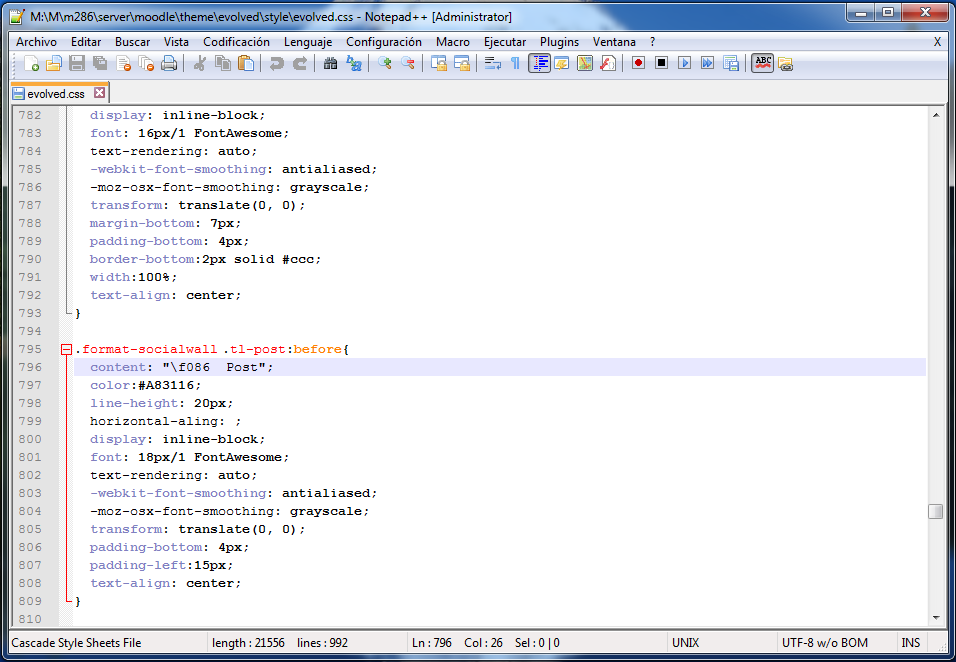The height and width of the screenshot is (662, 956).
Task: Start recording a macro
Action: [637, 63]
